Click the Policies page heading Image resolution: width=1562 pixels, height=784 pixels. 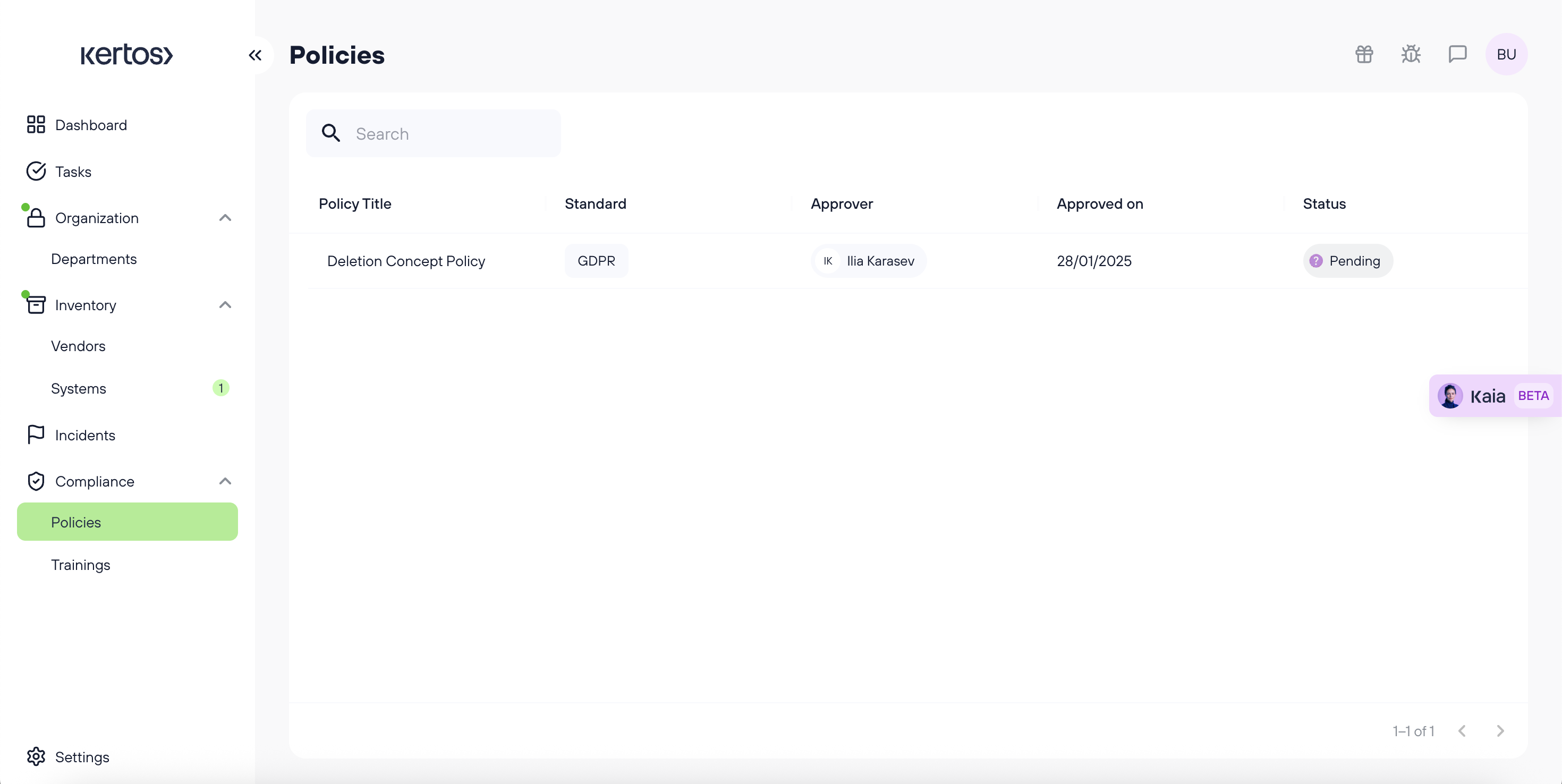(x=337, y=55)
